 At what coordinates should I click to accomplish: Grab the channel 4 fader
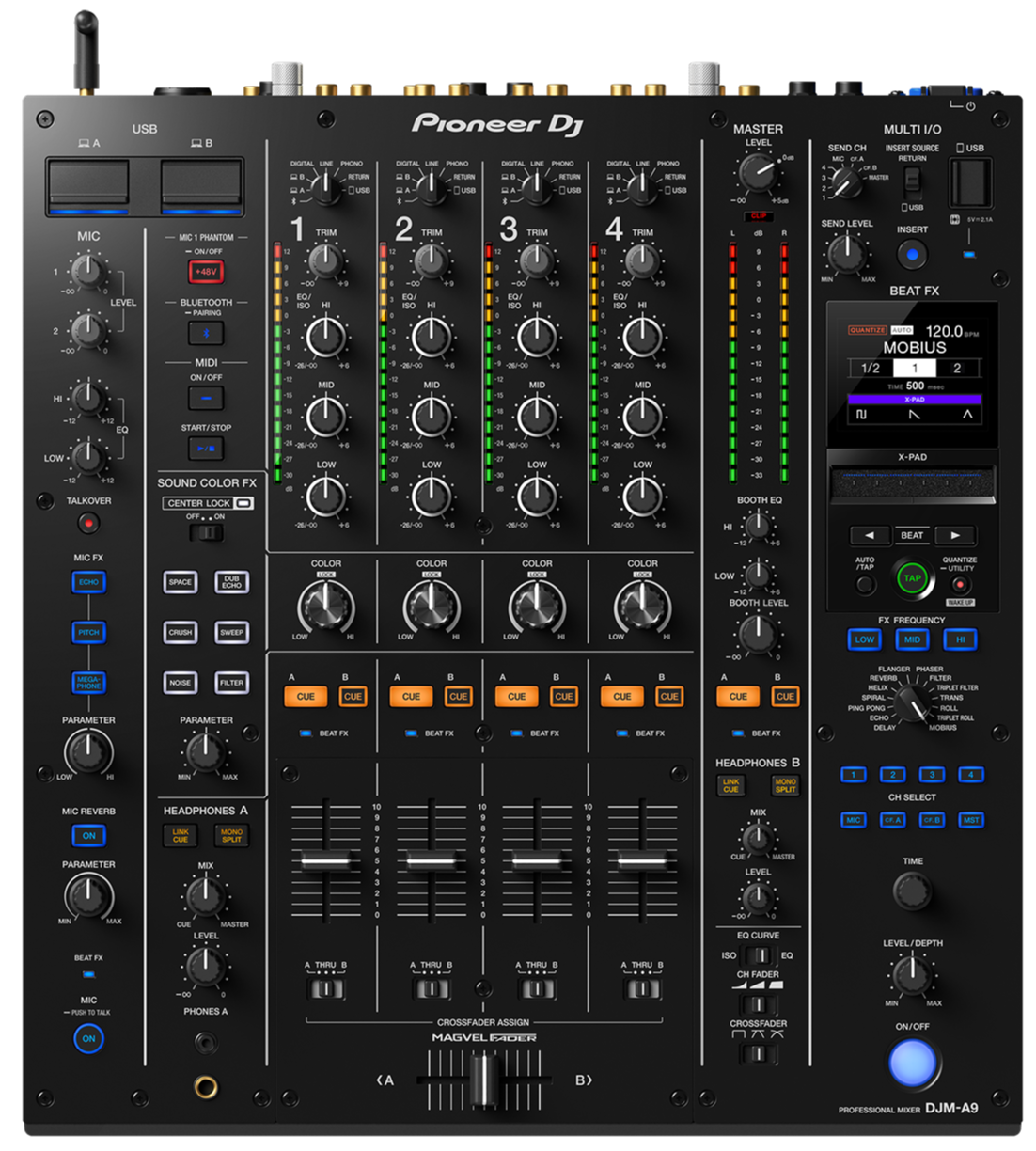coord(643,860)
